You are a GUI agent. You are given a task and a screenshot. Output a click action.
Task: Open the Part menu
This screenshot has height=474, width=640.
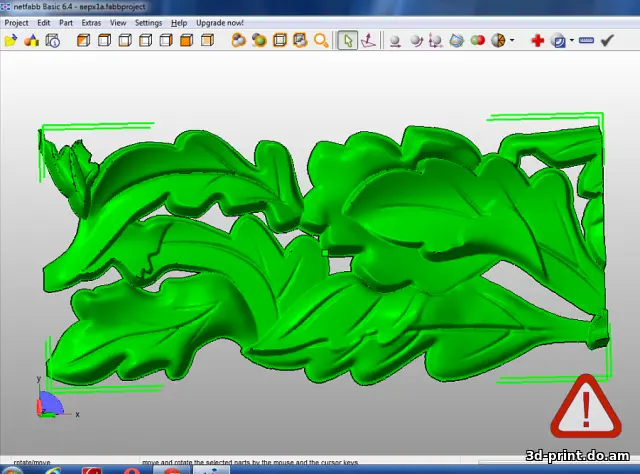(66, 23)
